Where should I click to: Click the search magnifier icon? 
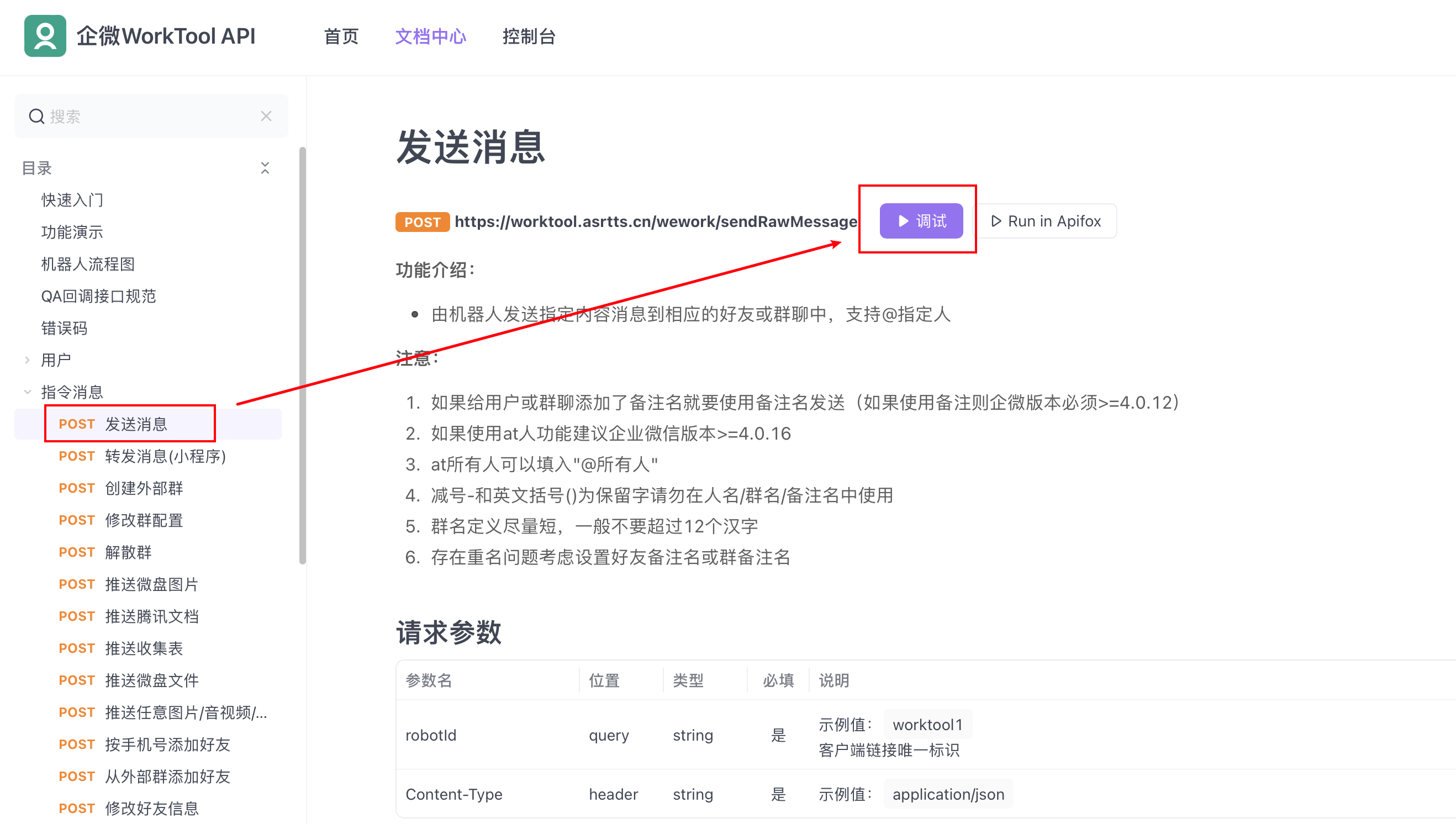[37, 117]
